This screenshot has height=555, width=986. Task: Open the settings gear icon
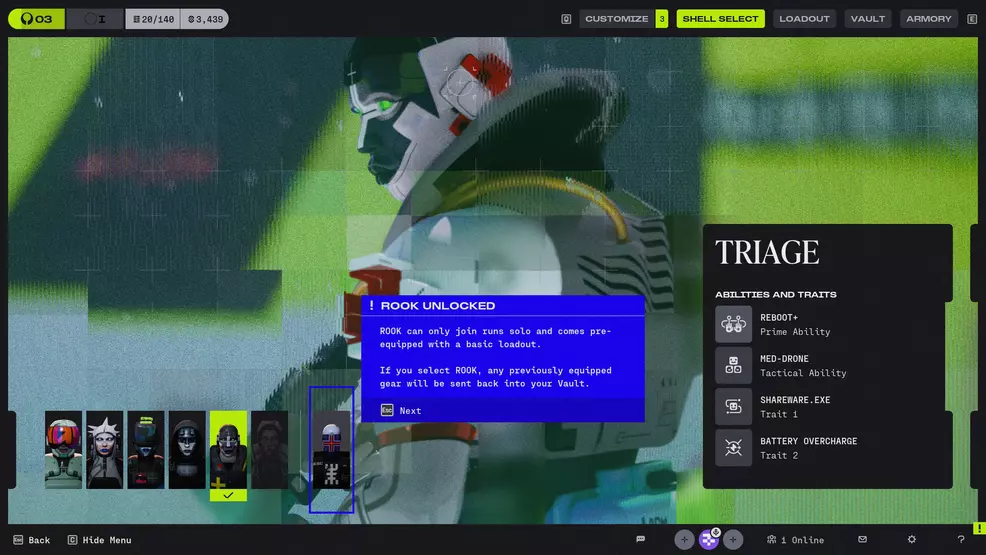click(x=912, y=539)
